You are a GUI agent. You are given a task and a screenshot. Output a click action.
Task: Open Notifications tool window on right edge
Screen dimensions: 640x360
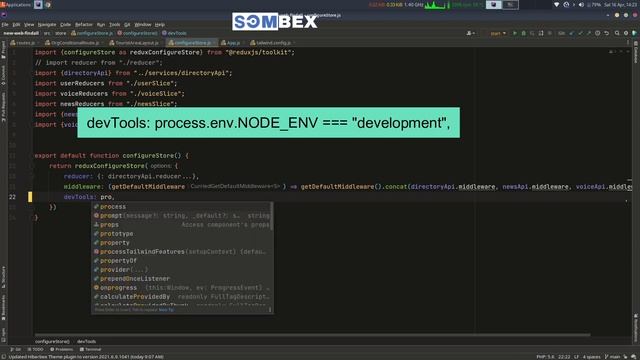pos(636,328)
